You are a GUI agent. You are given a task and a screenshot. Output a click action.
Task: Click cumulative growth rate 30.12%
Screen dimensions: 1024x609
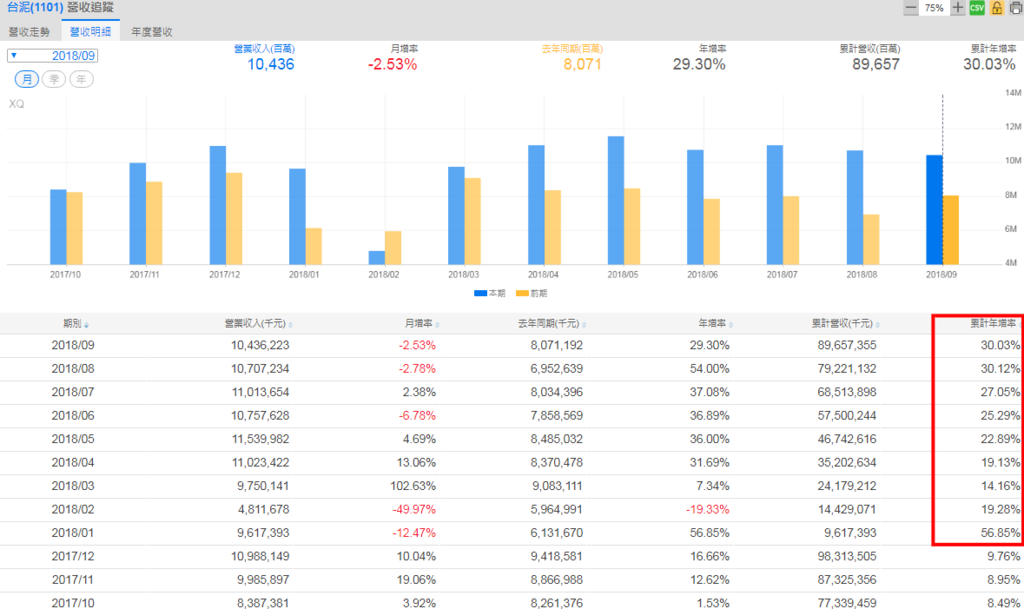click(x=1000, y=369)
